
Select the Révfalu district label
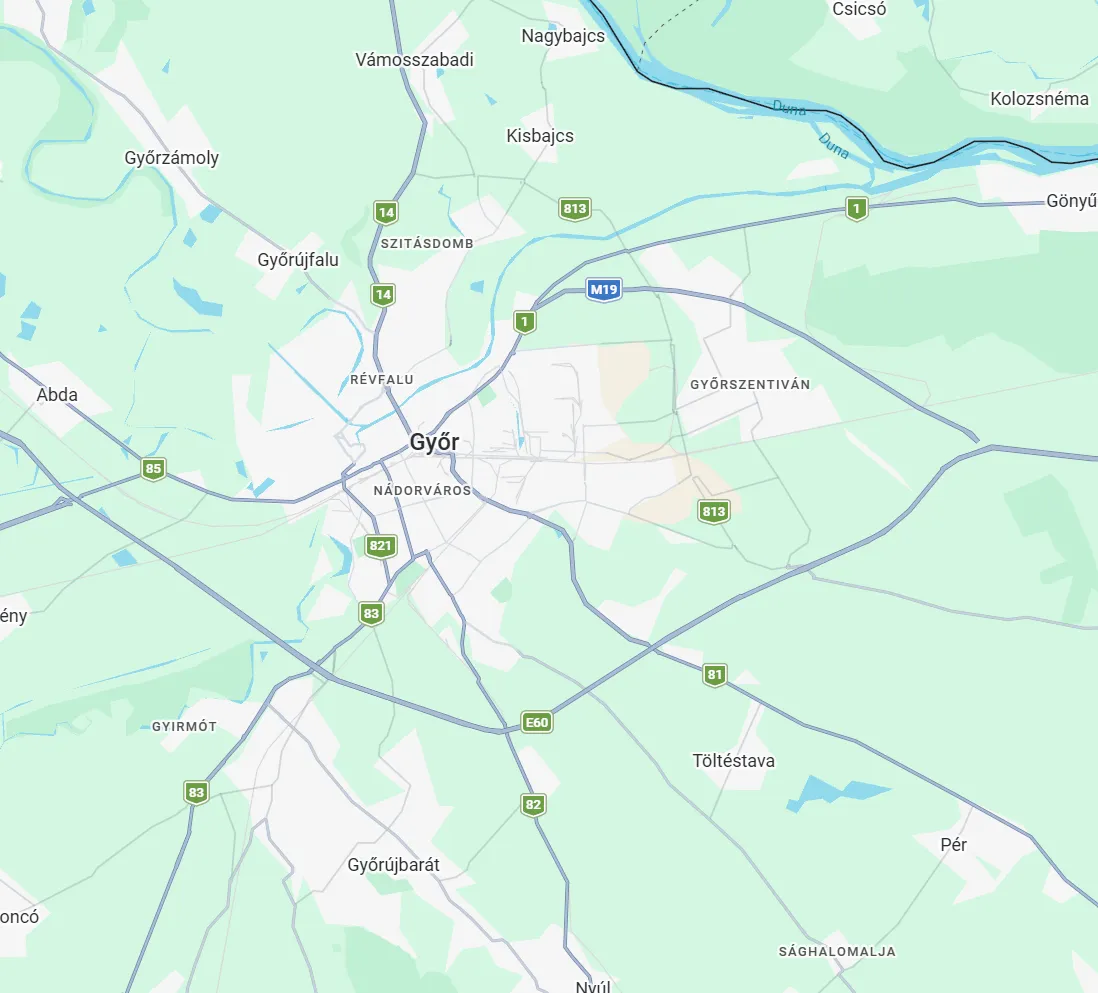tap(382, 380)
